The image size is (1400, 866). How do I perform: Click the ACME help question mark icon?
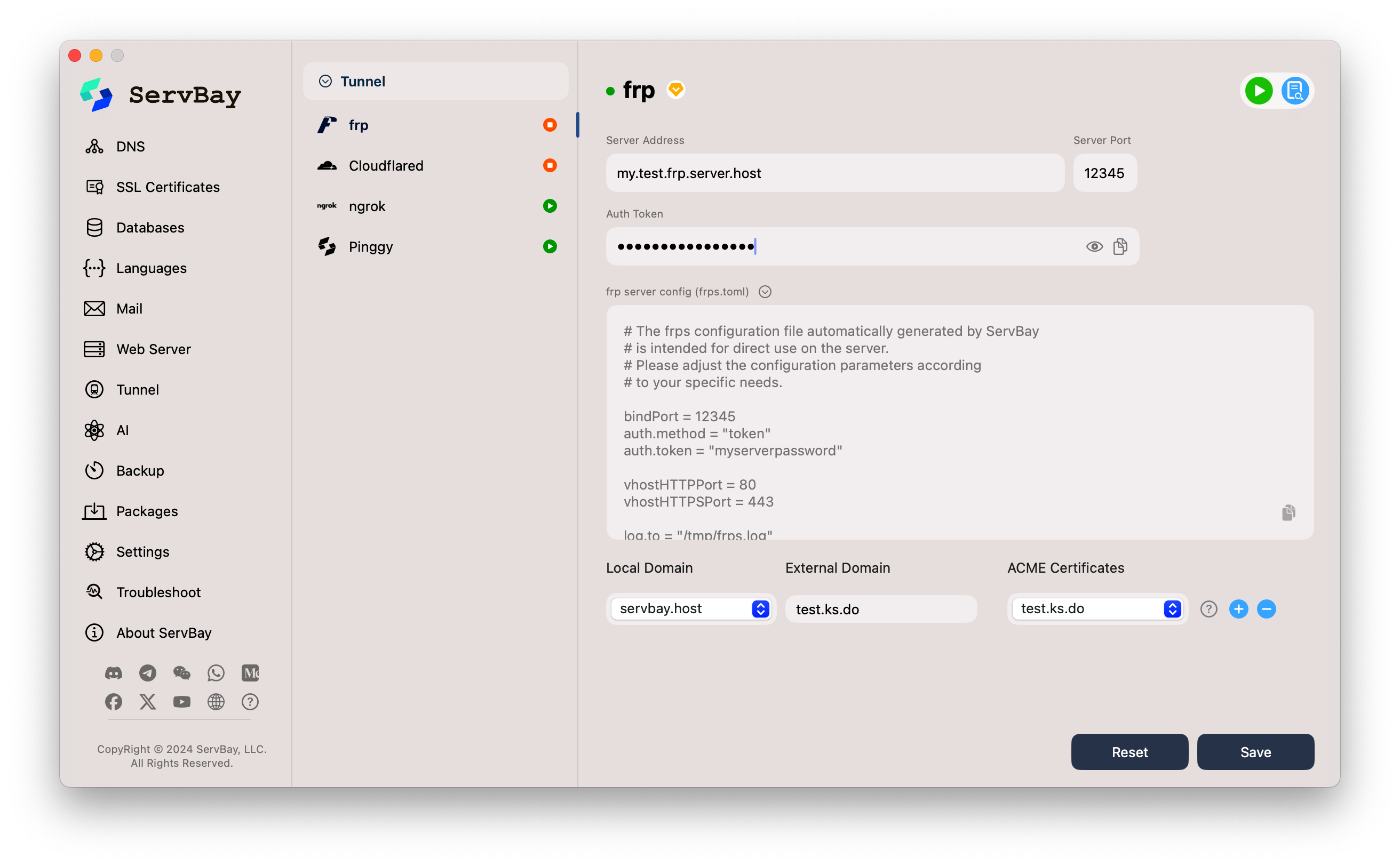(x=1209, y=610)
